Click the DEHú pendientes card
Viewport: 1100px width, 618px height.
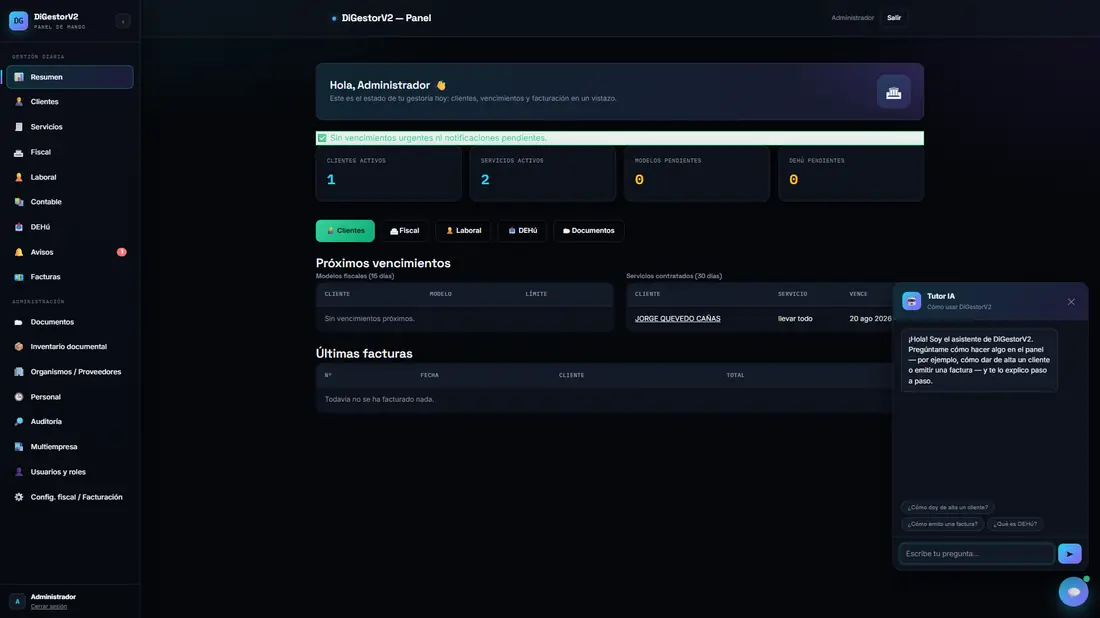[852, 173]
